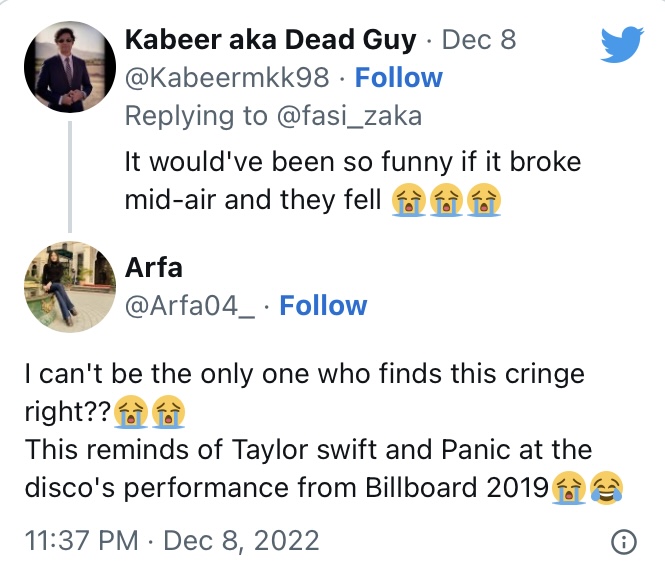The width and height of the screenshot is (665, 568).
Task: Open Arfa's profile picture
Action: tap(70, 286)
